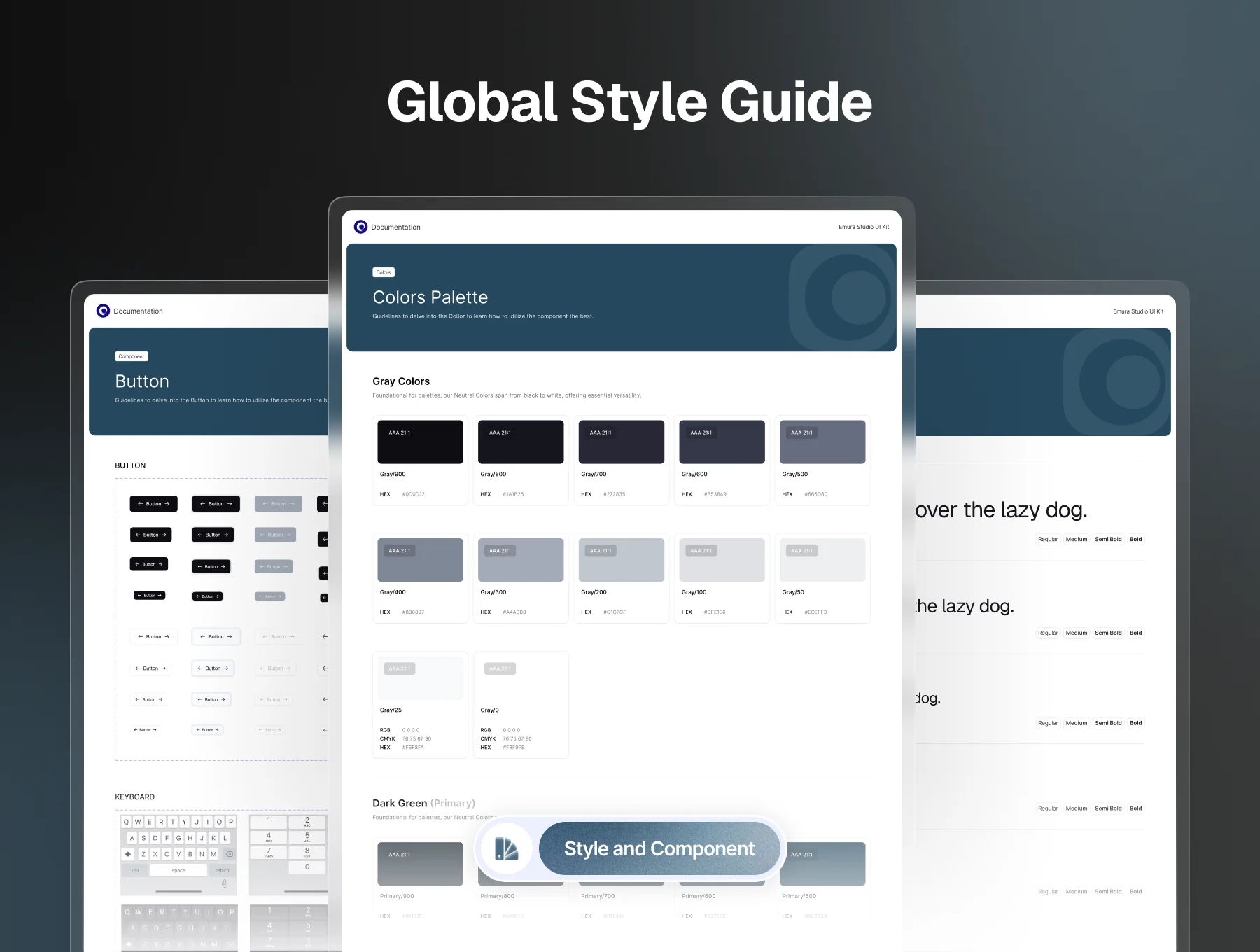Select the Gray/100 color swatch

point(722,560)
